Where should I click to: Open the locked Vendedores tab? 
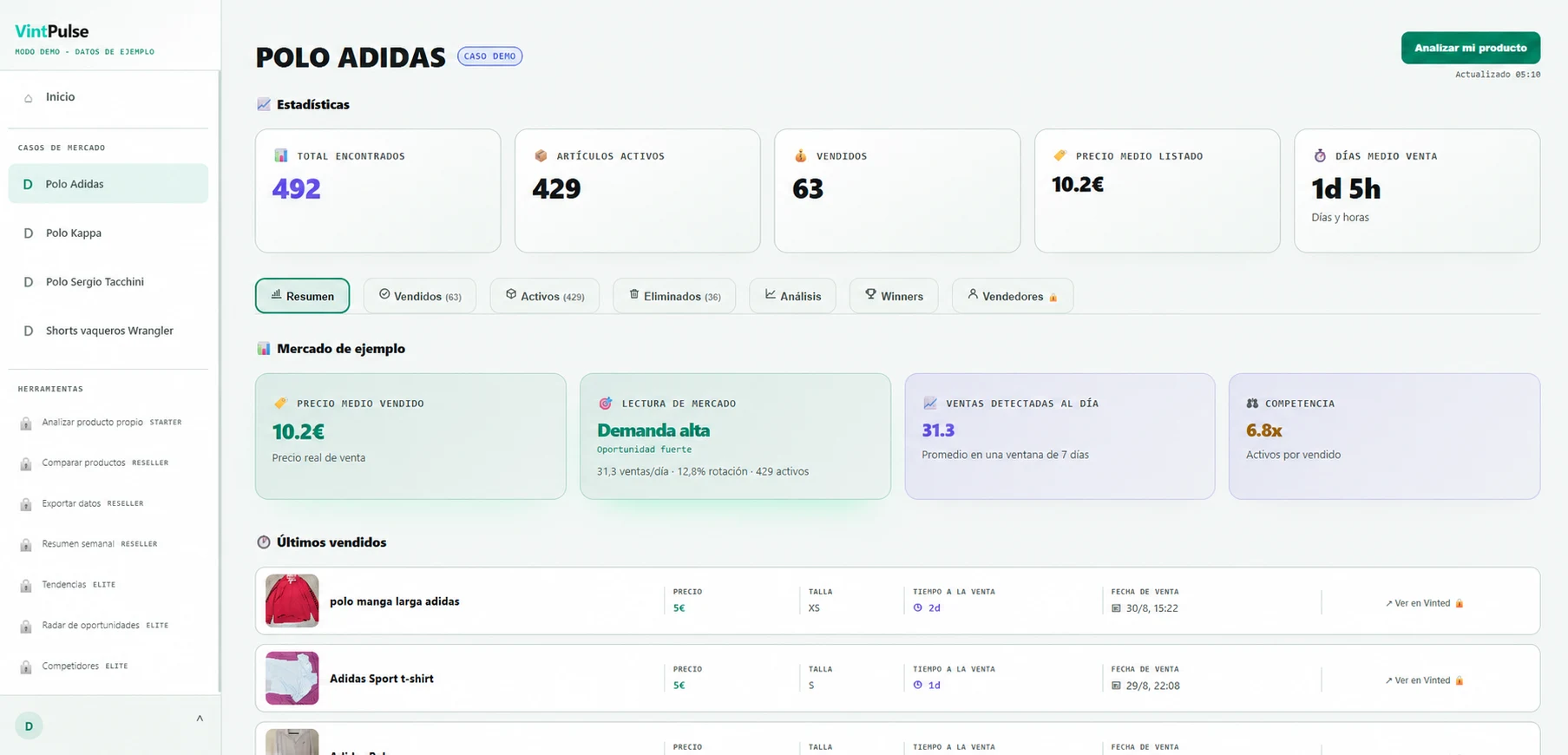coord(1013,296)
